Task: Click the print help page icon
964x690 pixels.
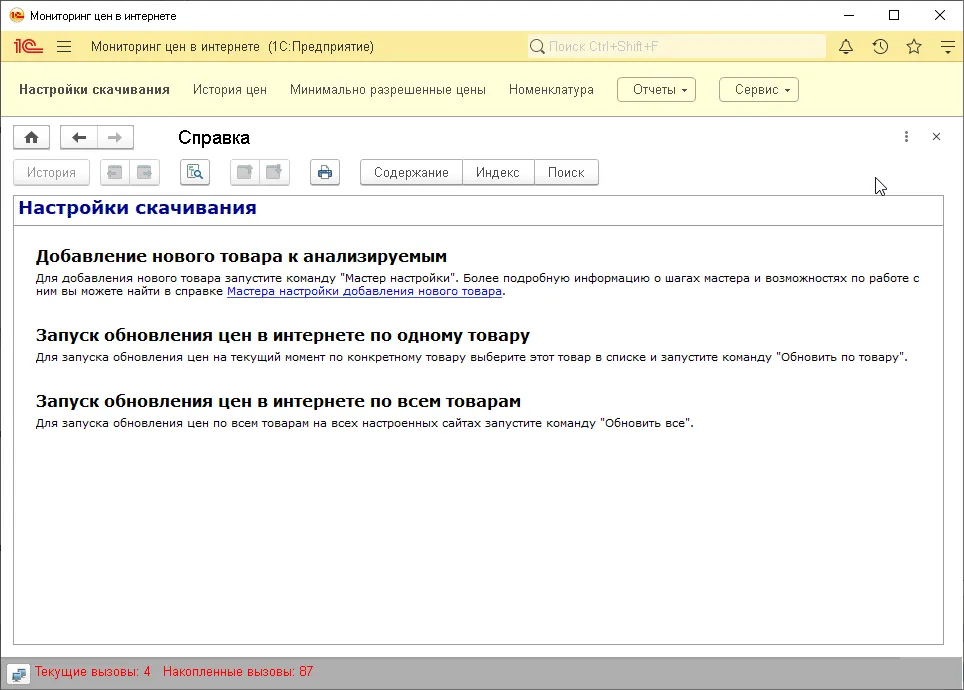Action: tap(324, 172)
